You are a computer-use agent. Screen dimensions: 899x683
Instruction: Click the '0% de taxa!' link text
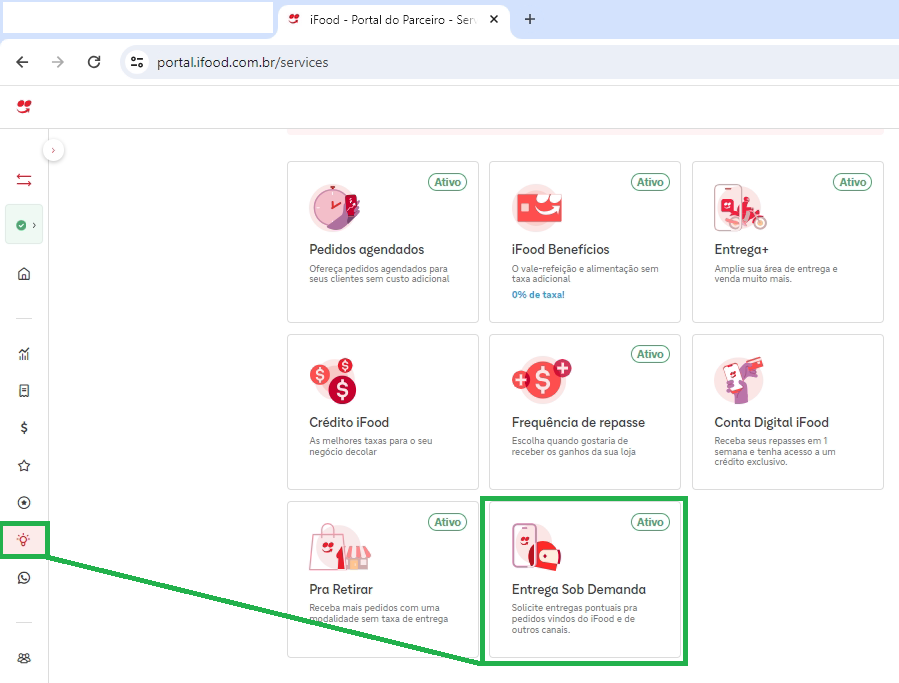coord(538,294)
